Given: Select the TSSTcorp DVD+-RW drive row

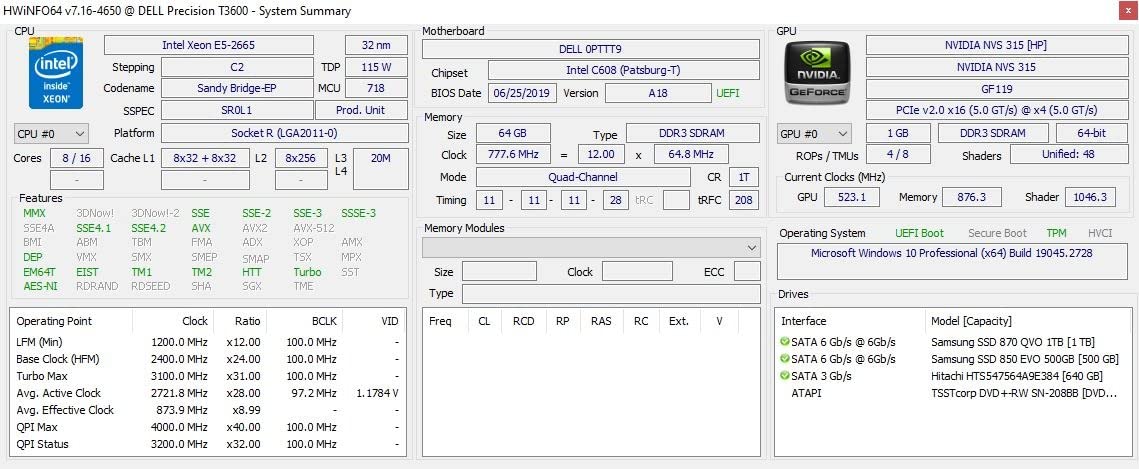Looking at the screenshot, I should point(953,393).
